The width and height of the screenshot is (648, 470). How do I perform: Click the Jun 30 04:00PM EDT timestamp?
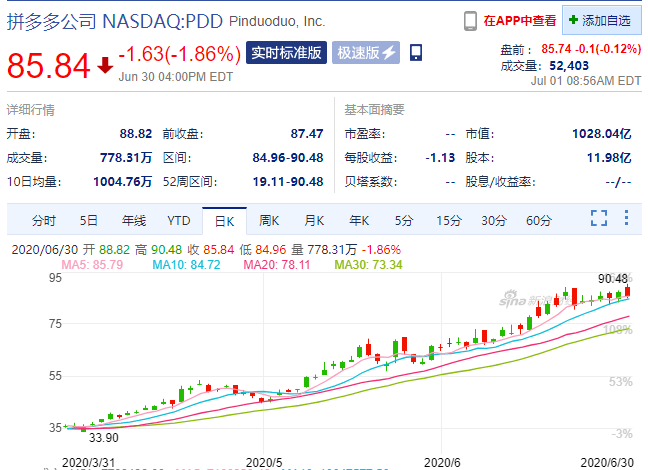point(176,77)
